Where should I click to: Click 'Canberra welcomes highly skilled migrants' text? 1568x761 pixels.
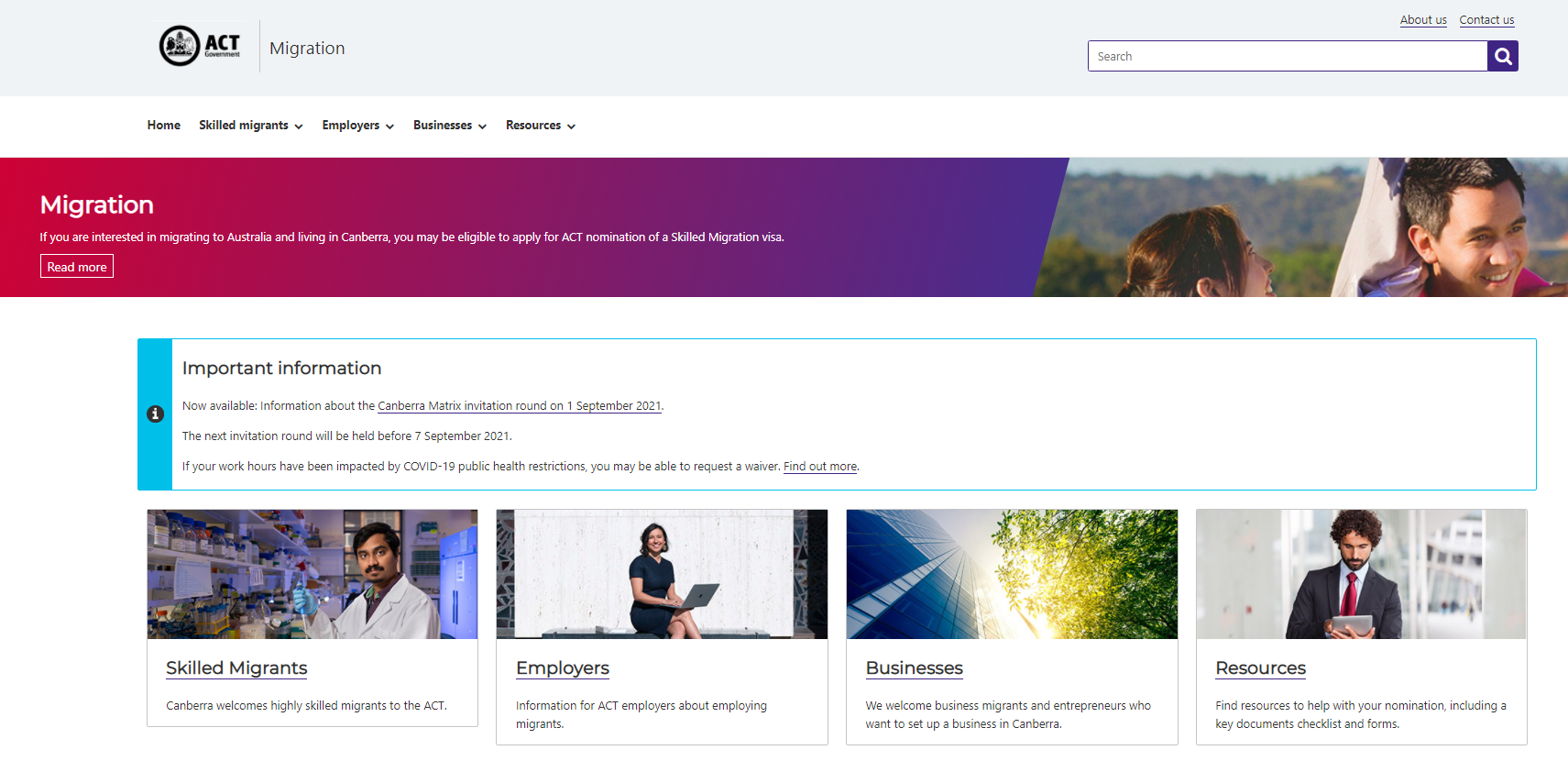tap(306, 706)
